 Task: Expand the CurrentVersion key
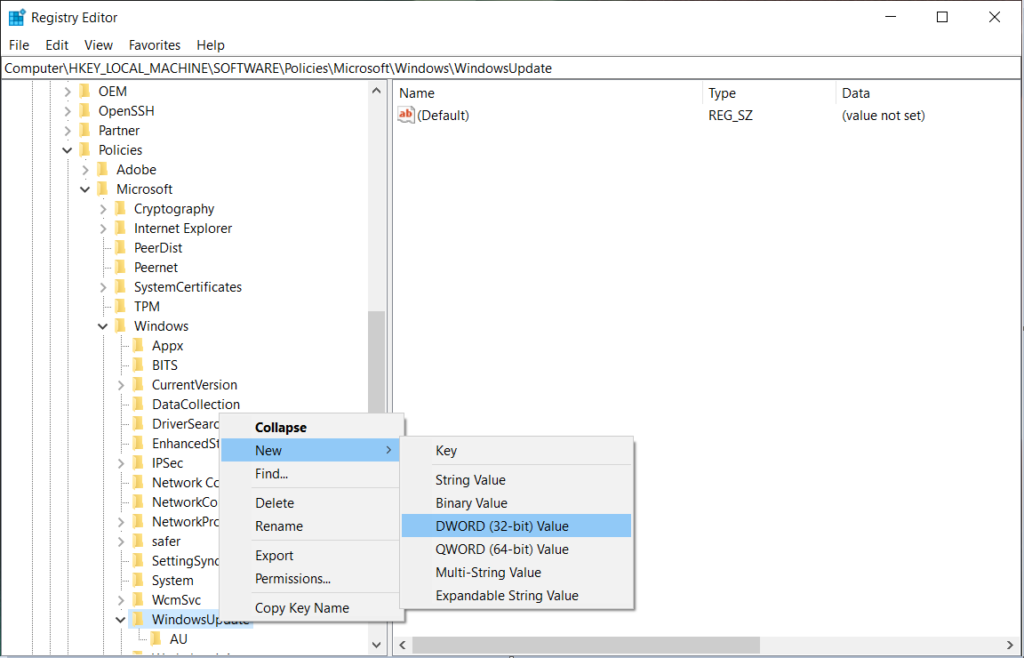pyautogui.click(x=121, y=385)
